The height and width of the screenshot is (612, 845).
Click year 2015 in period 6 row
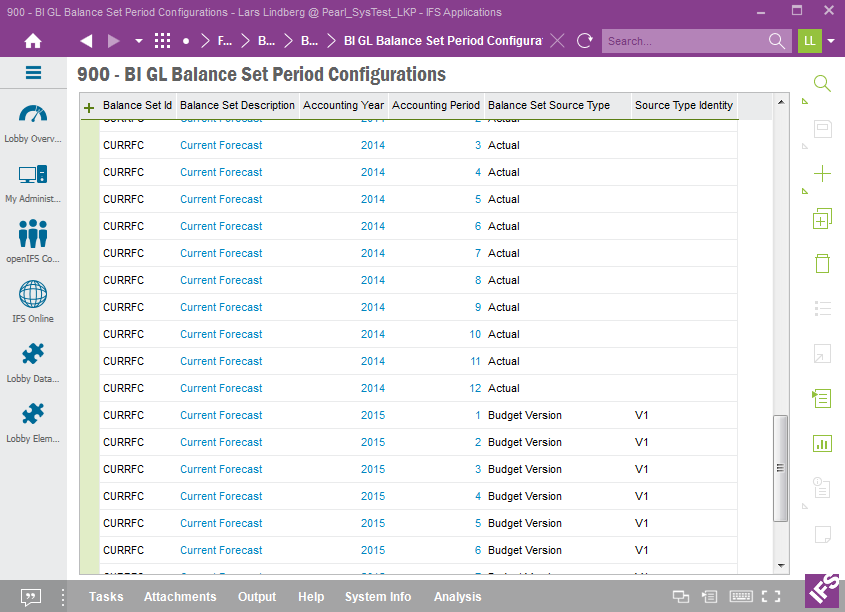(x=373, y=551)
